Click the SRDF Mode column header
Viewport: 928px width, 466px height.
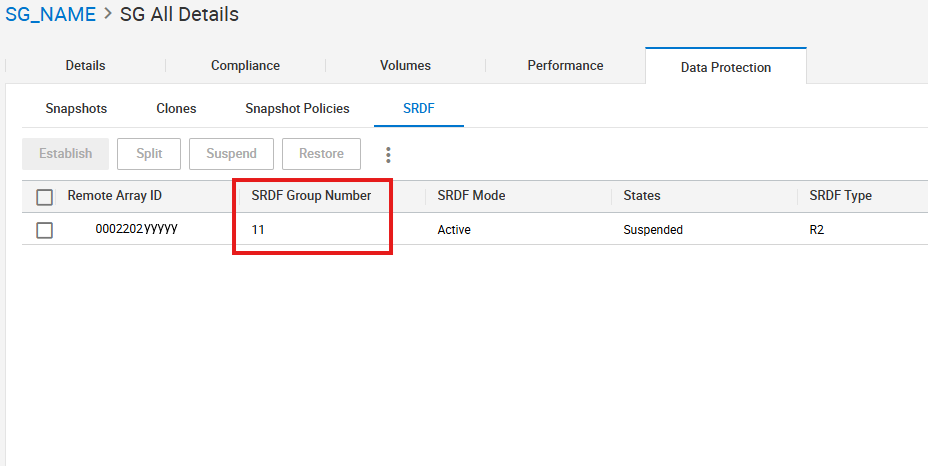(471, 196)
